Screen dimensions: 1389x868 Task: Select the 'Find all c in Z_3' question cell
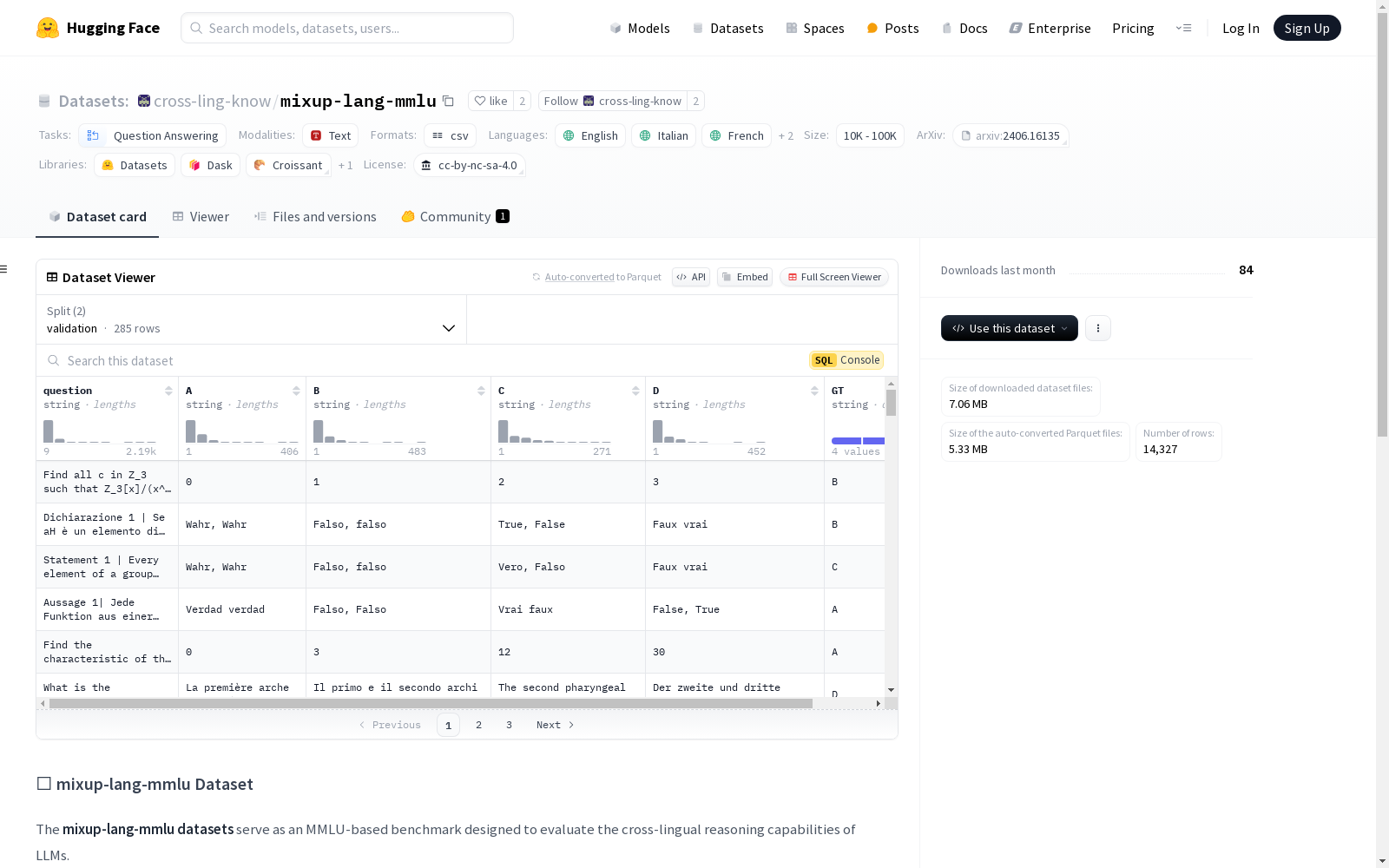[x=108, y=482]
